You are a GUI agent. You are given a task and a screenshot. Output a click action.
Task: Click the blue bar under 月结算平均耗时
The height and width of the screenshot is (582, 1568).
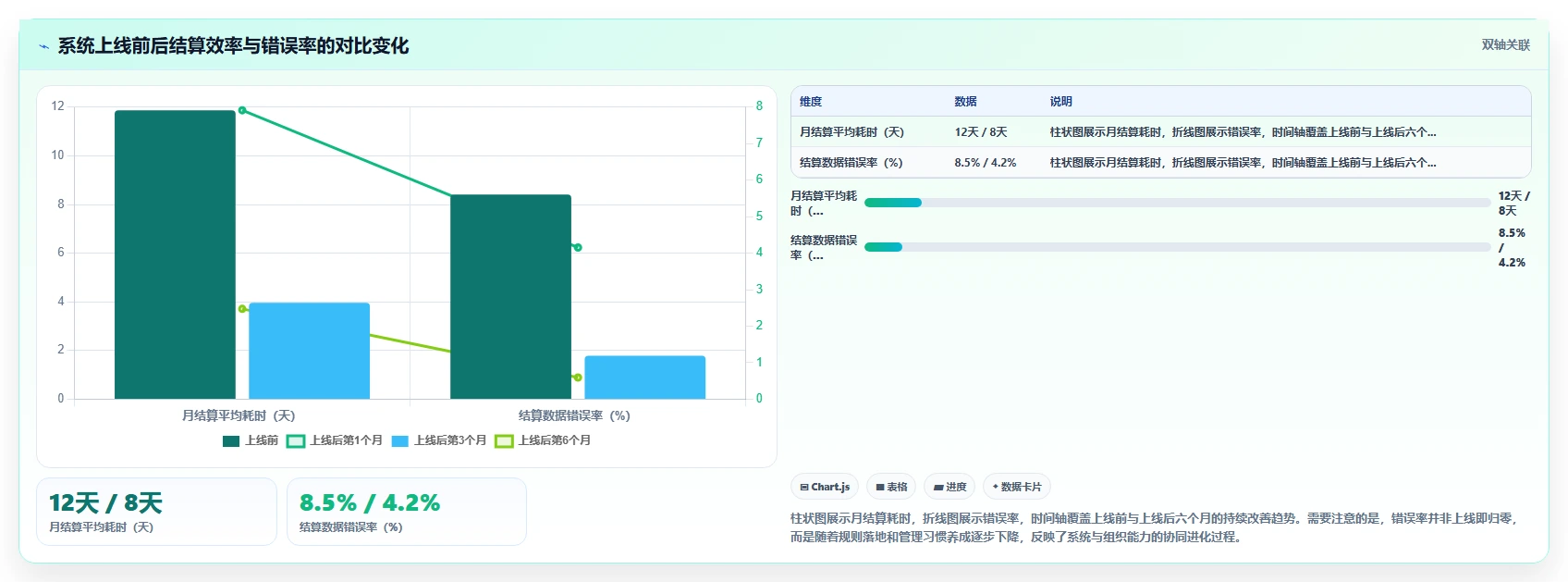coord(309,351)
